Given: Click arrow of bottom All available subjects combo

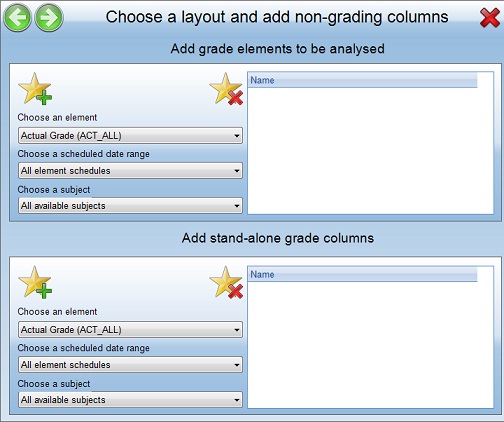Looking at the screenshot, I should [x=237, y=400].
